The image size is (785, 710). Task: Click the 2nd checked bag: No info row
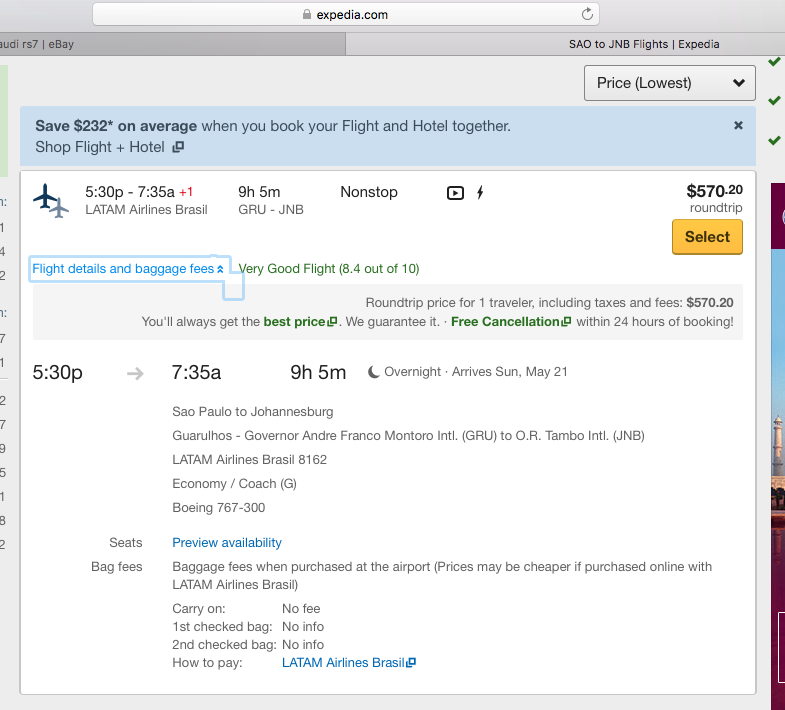click(248, 645)
